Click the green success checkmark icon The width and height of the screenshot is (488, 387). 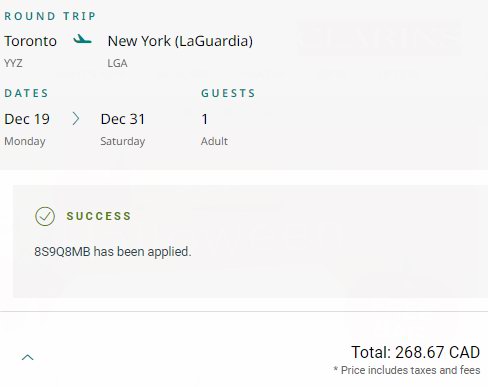tap(45, 216)
